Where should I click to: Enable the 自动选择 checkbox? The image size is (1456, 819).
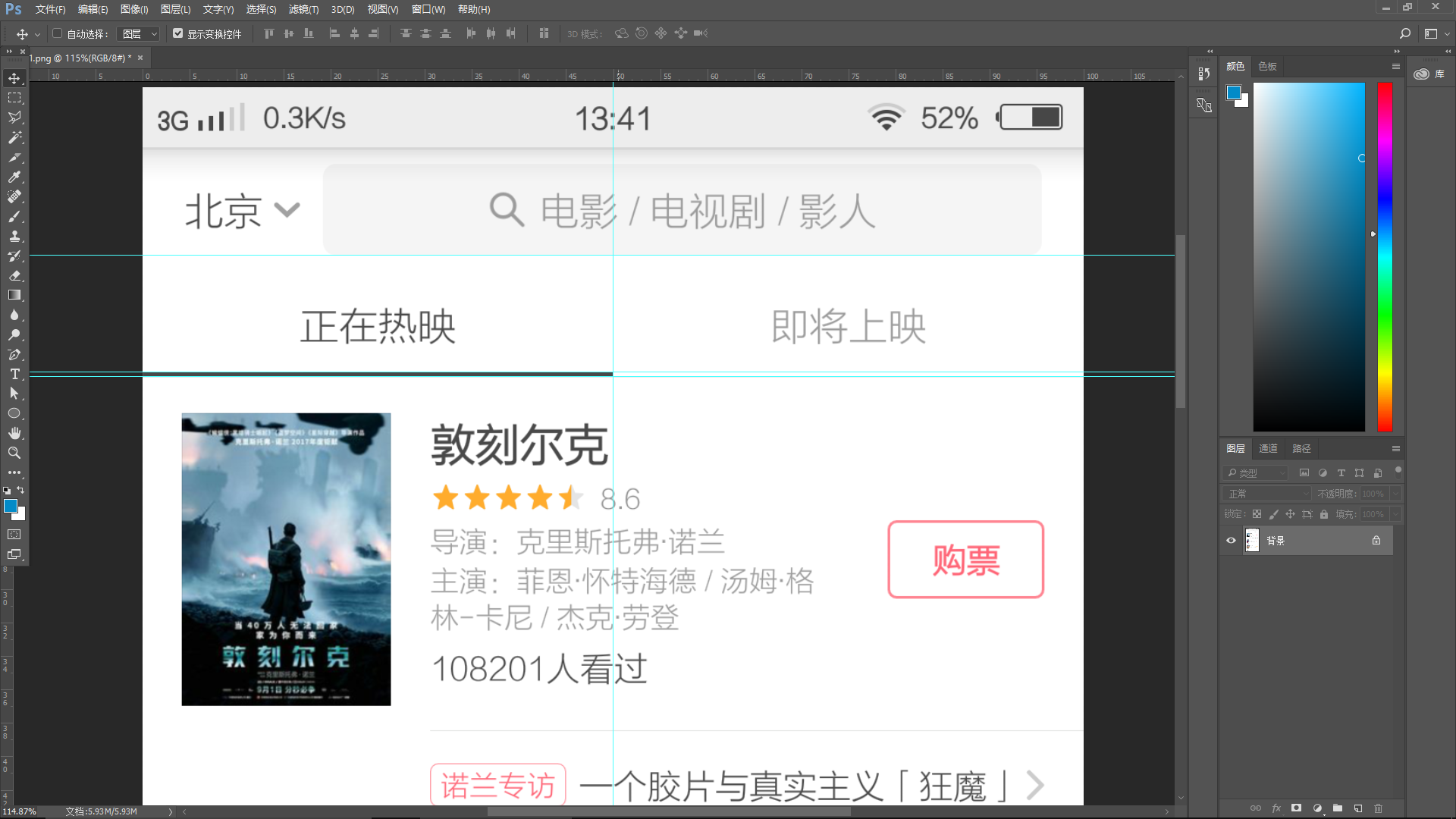pyautogui.click(x=57, y=33)
